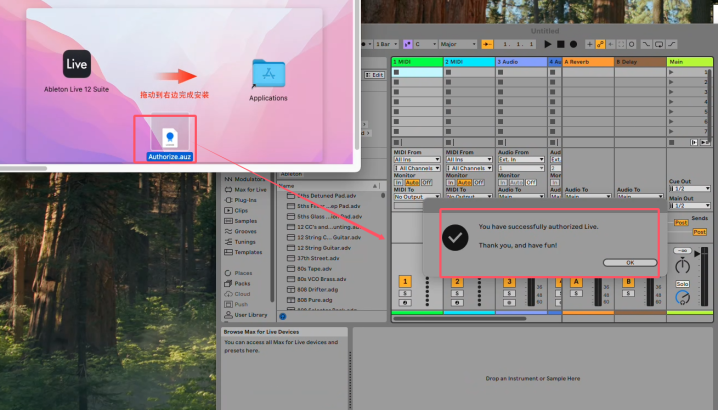This screenshot has width=718, height=410.
Task: Set 2 MIDI track monitor to Off
Action: click(x=479, y=182)
